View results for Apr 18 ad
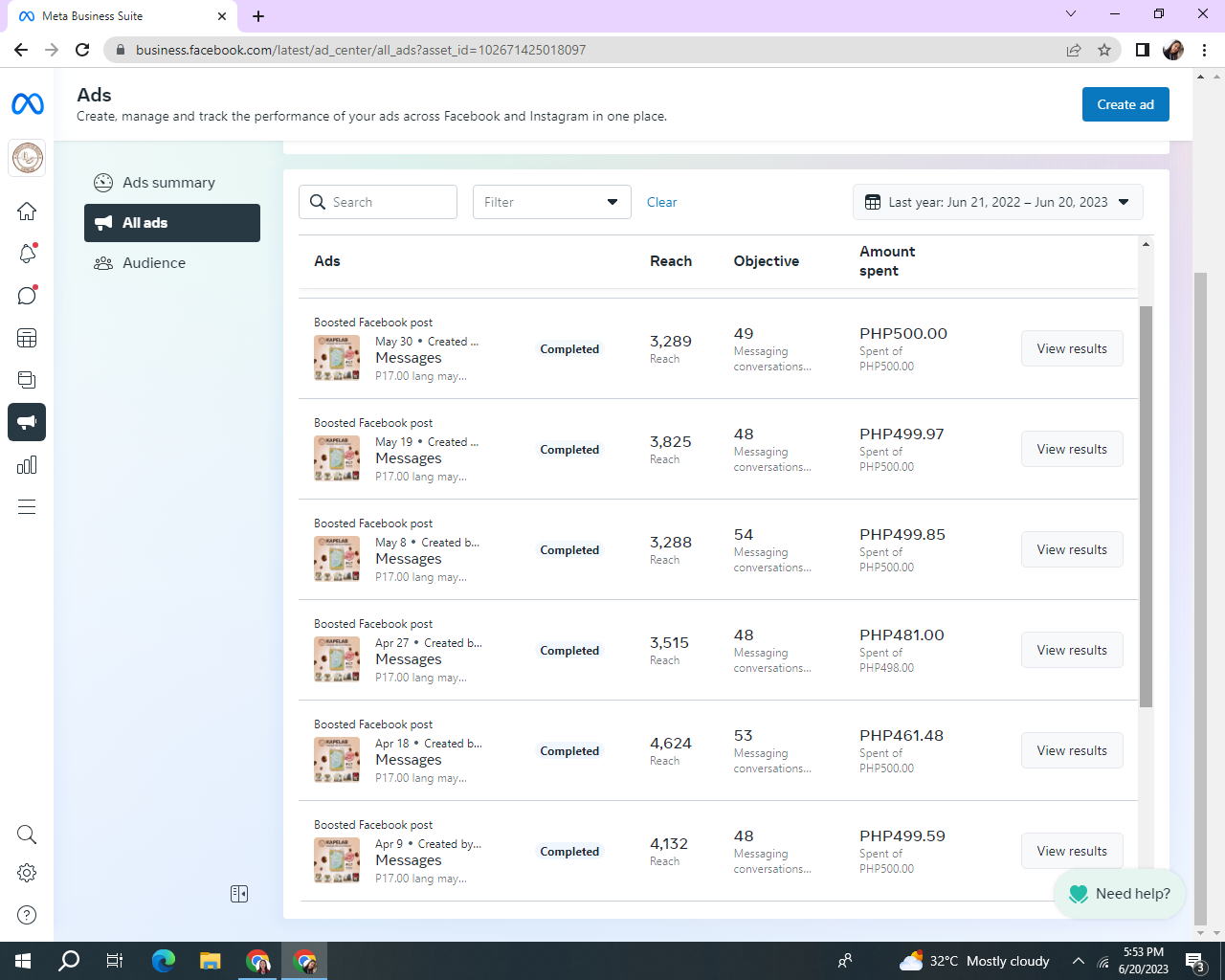This screenshot has width=1225, height=980. [x=1072, y=750]
